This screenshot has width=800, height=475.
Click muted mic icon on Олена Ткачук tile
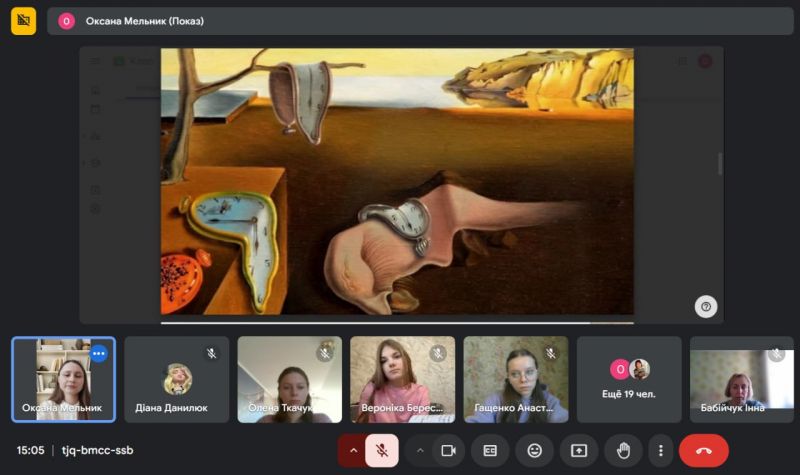coord(324,353)
